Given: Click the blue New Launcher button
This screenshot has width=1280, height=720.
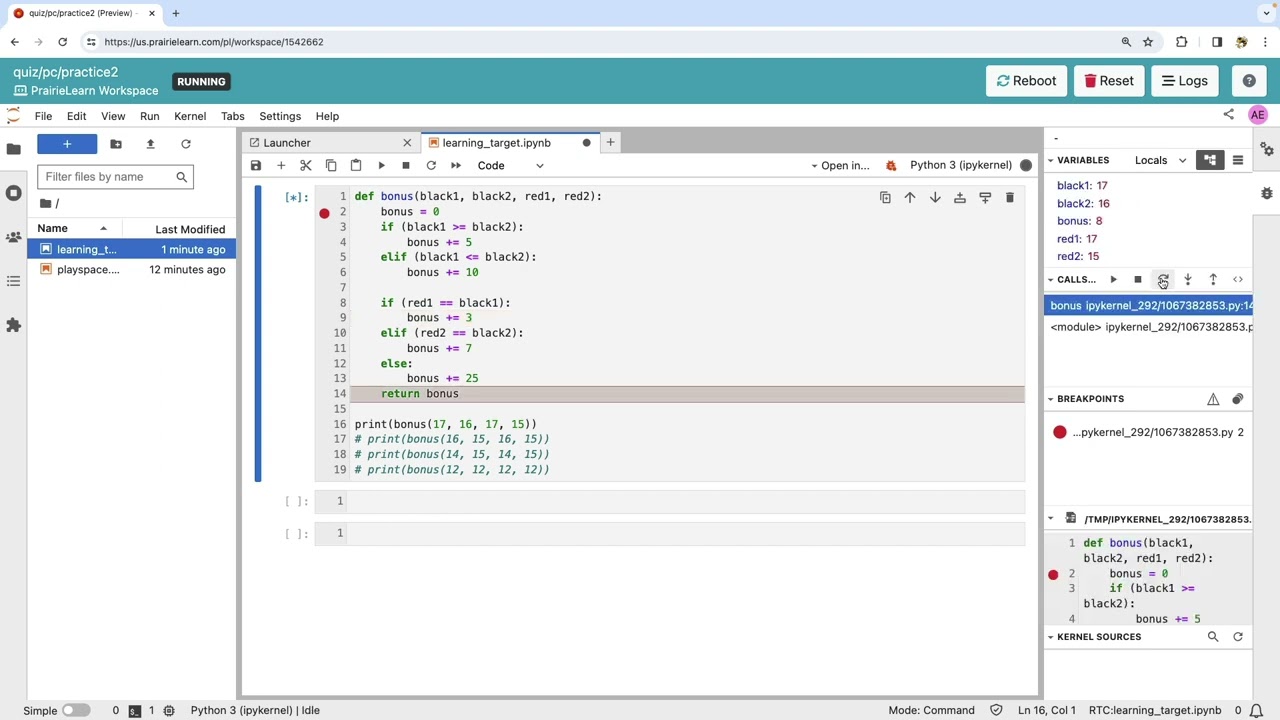Looking at the screenshot, I should pos(67,145).
